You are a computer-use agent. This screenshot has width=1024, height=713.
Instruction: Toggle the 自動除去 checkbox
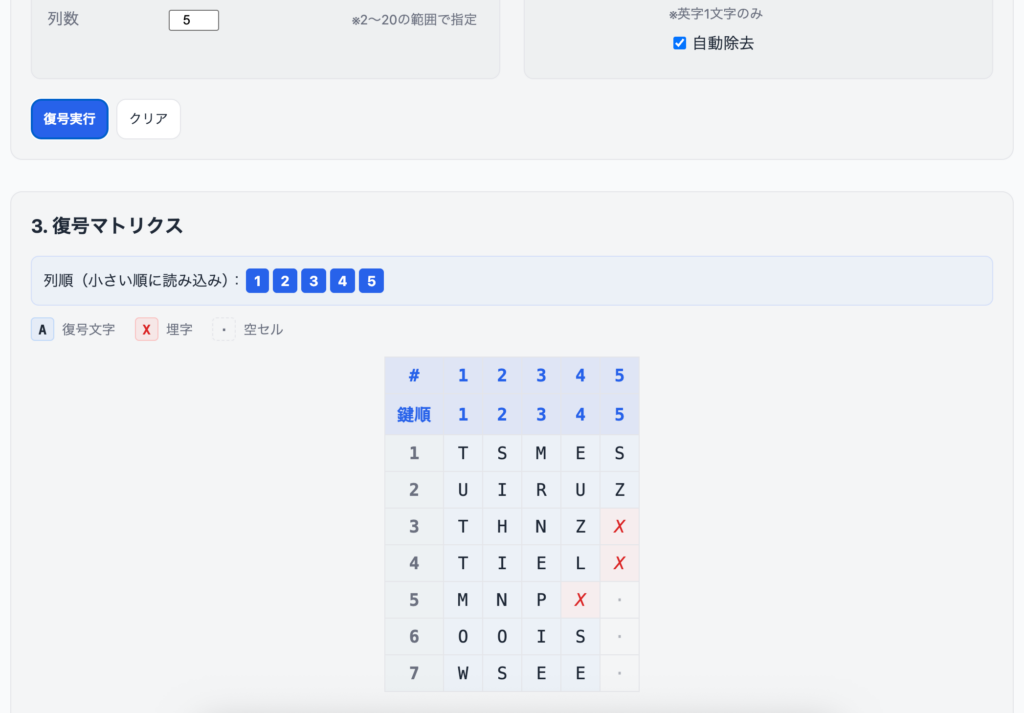(x=680, y=43)
